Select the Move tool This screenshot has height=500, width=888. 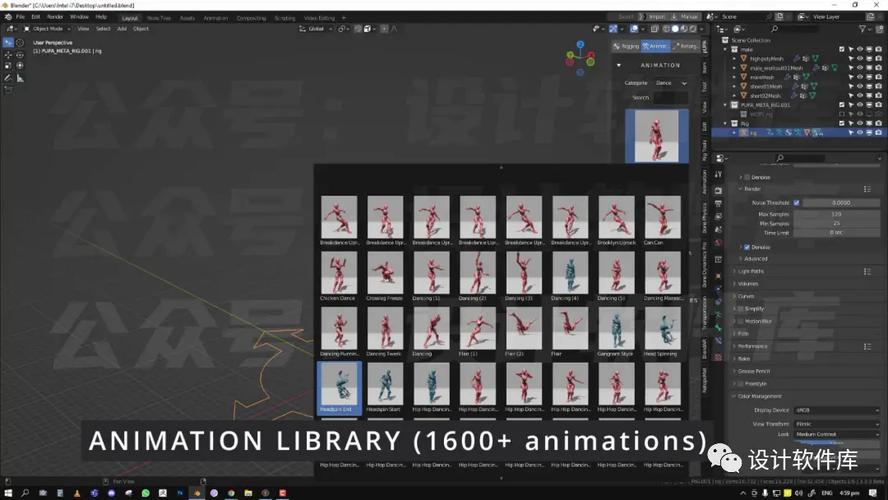tap(8, 55)
